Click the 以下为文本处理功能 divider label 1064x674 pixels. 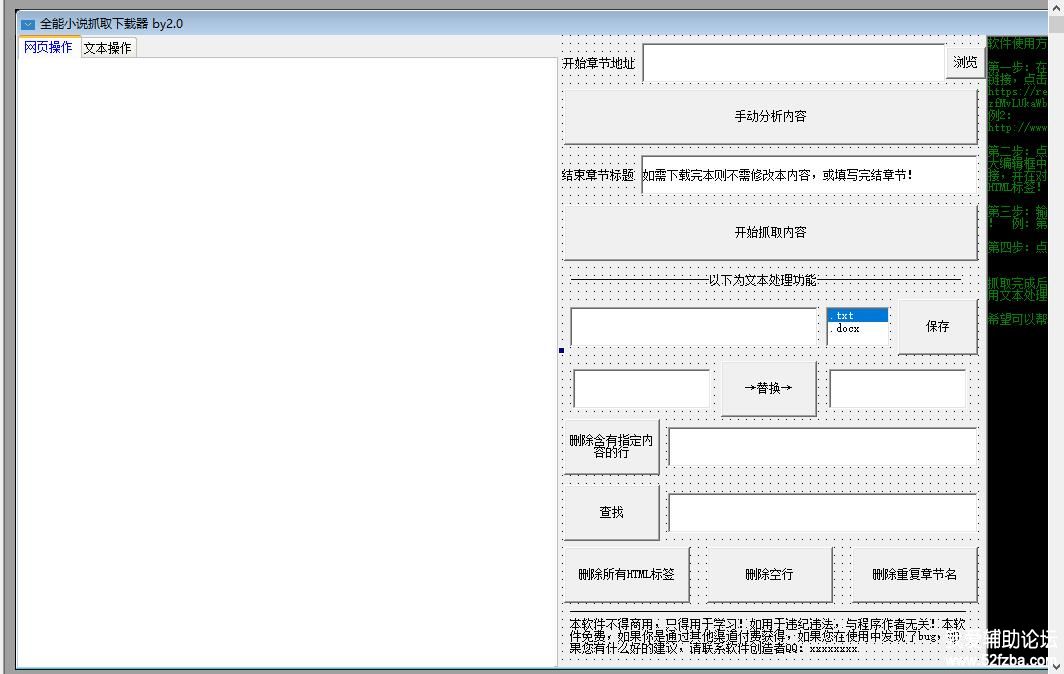pos(762,280)
